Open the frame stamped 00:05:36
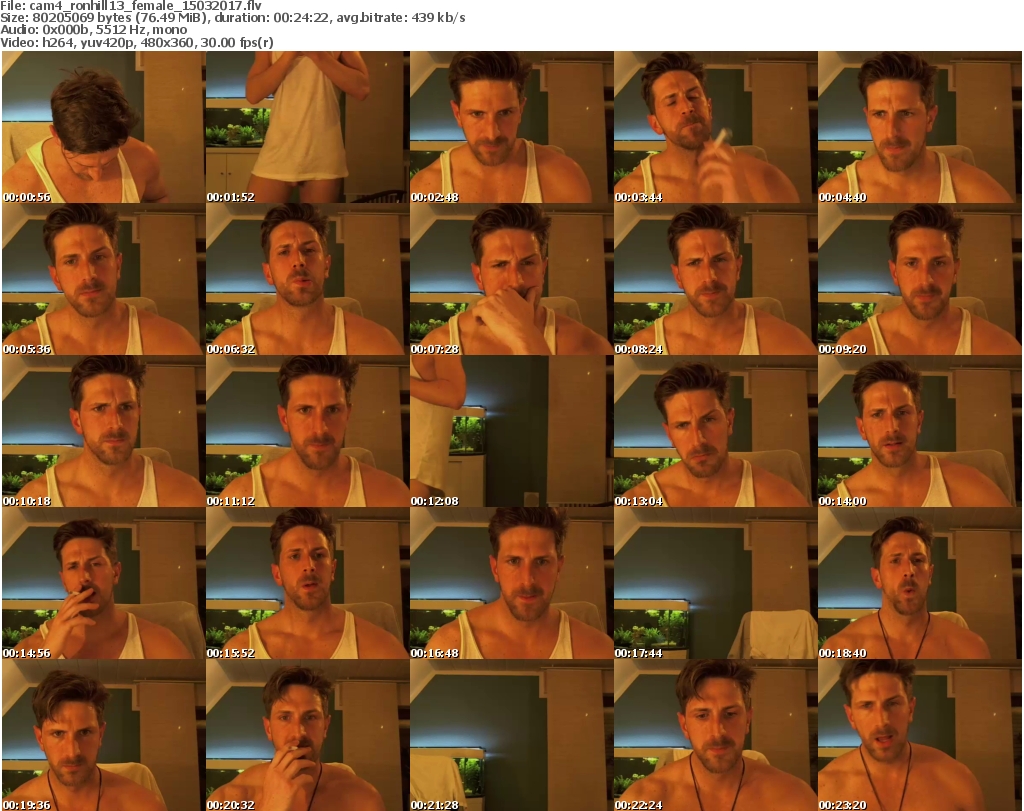The height and width of the screenshot is (811, 1024). [x=103, y=279]
